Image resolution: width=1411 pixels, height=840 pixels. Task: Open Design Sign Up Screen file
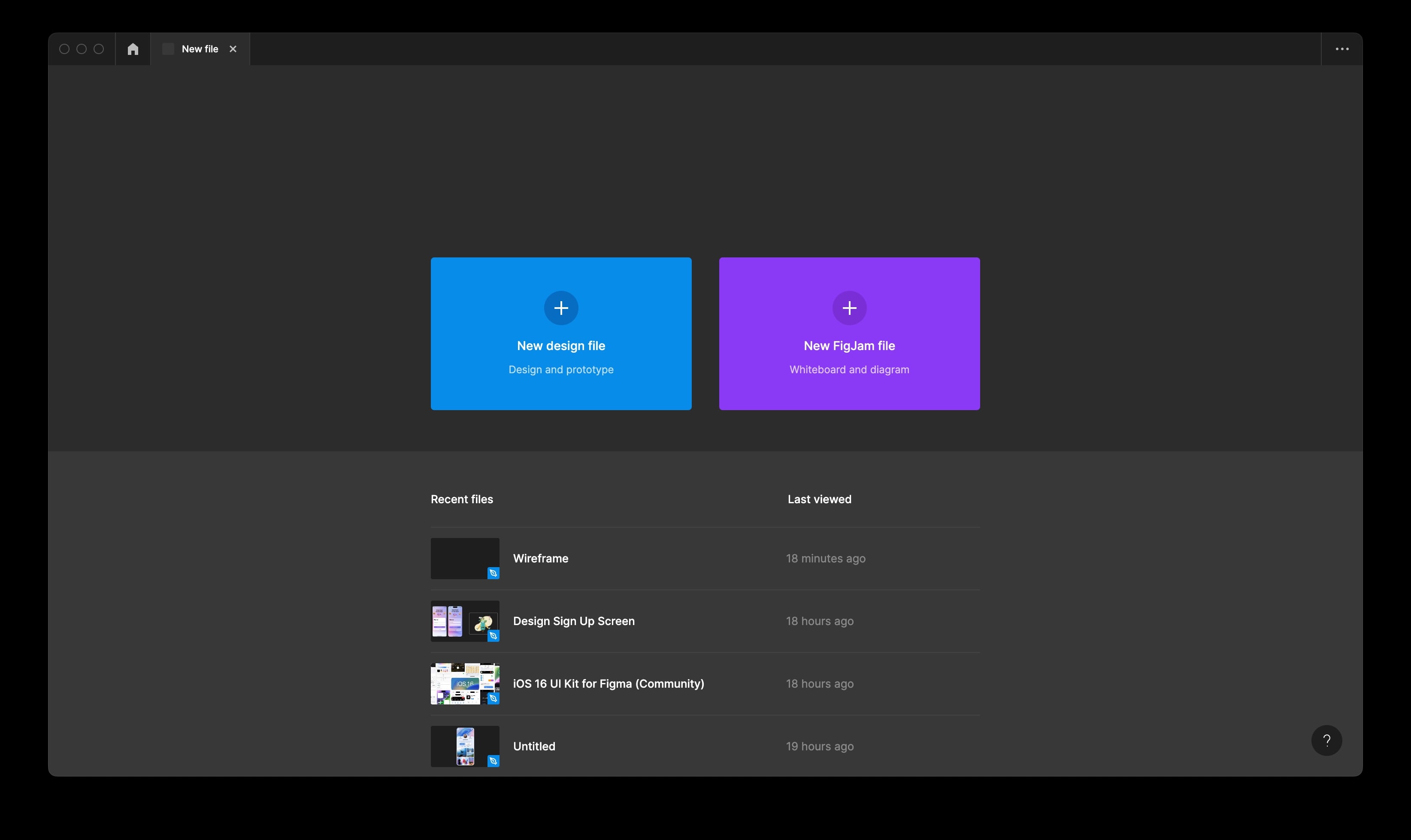[573, 621]
